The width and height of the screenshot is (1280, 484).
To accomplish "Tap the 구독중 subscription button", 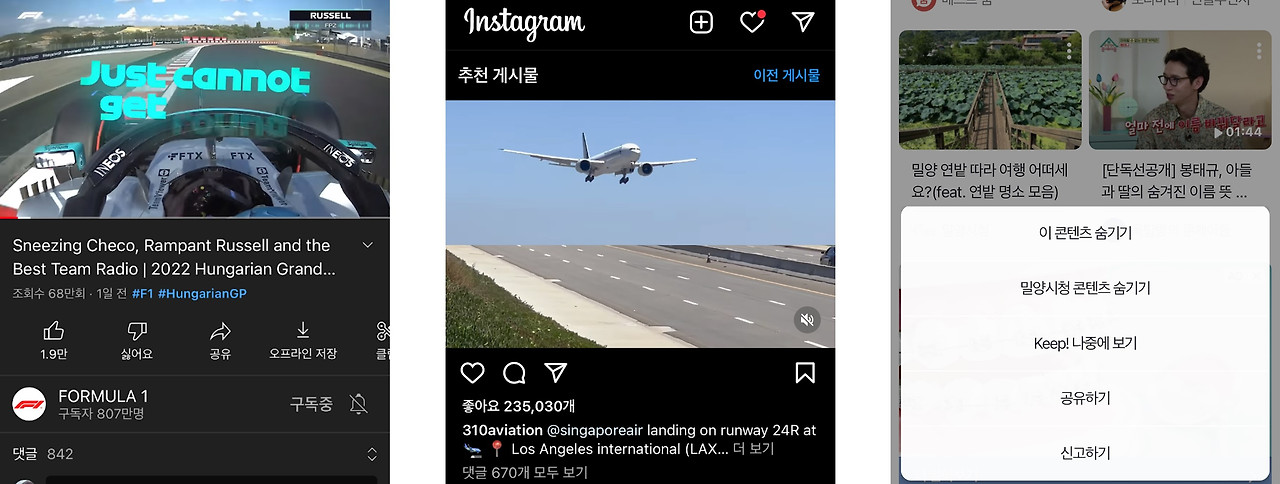I will coord(311,404).
